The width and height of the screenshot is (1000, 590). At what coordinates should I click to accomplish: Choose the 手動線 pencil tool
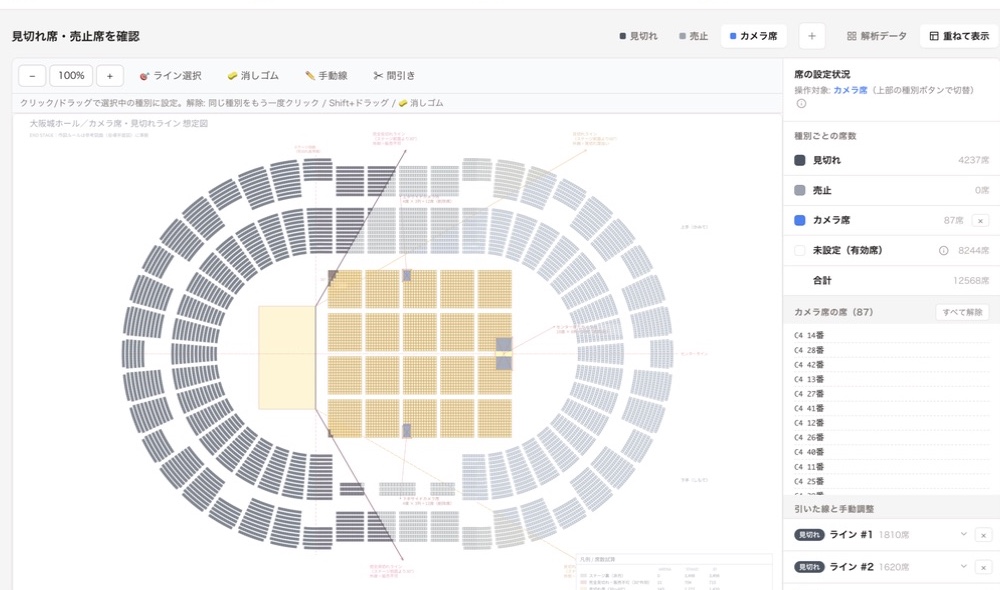326,76
